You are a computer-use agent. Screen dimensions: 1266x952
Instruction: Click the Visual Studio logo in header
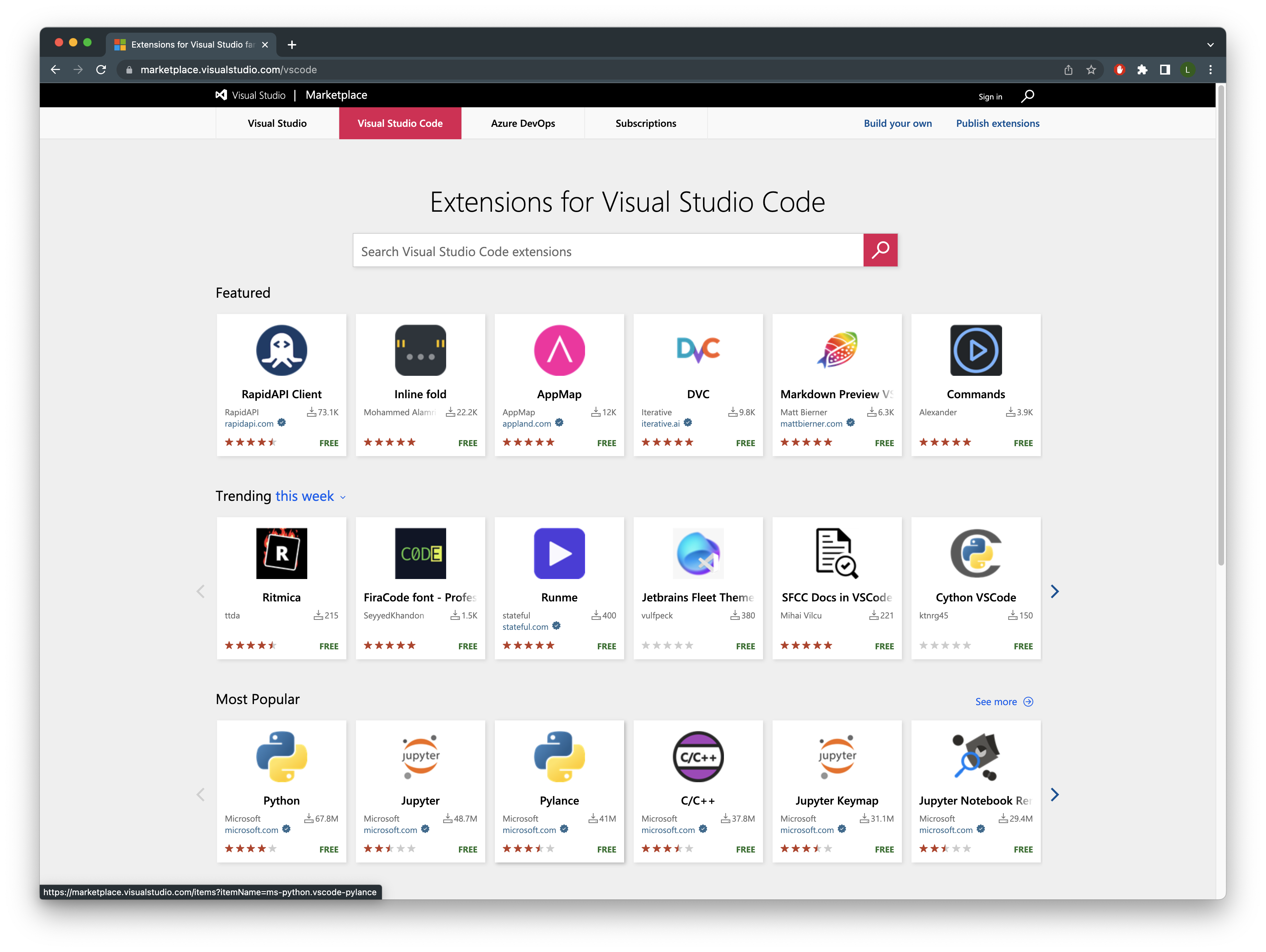click(x=251, y=95)
